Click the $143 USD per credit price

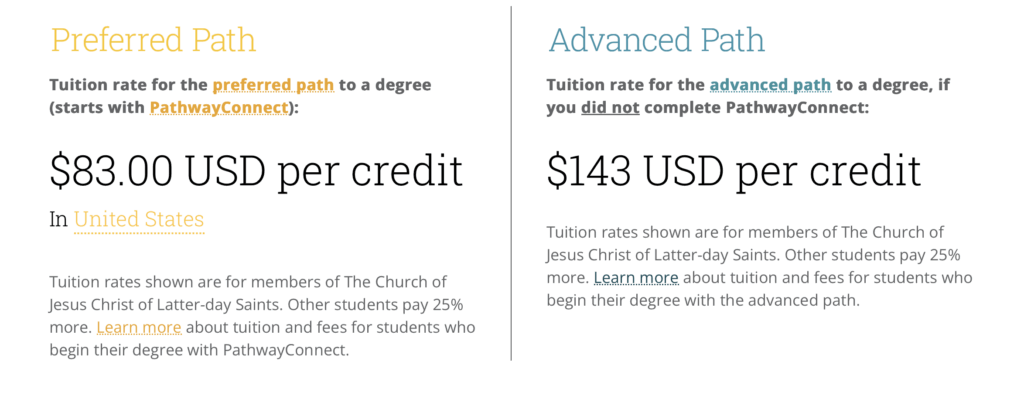click(734, 170)
